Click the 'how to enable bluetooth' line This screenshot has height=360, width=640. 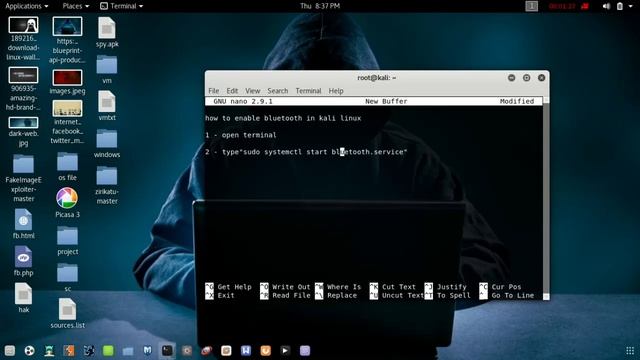pyautogui.click(x=283, y=118)
